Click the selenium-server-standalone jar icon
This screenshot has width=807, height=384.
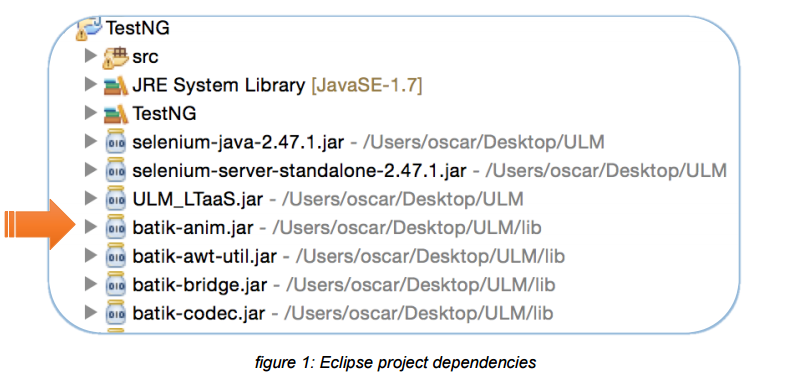pyautogui.click(x=115, y=170)
